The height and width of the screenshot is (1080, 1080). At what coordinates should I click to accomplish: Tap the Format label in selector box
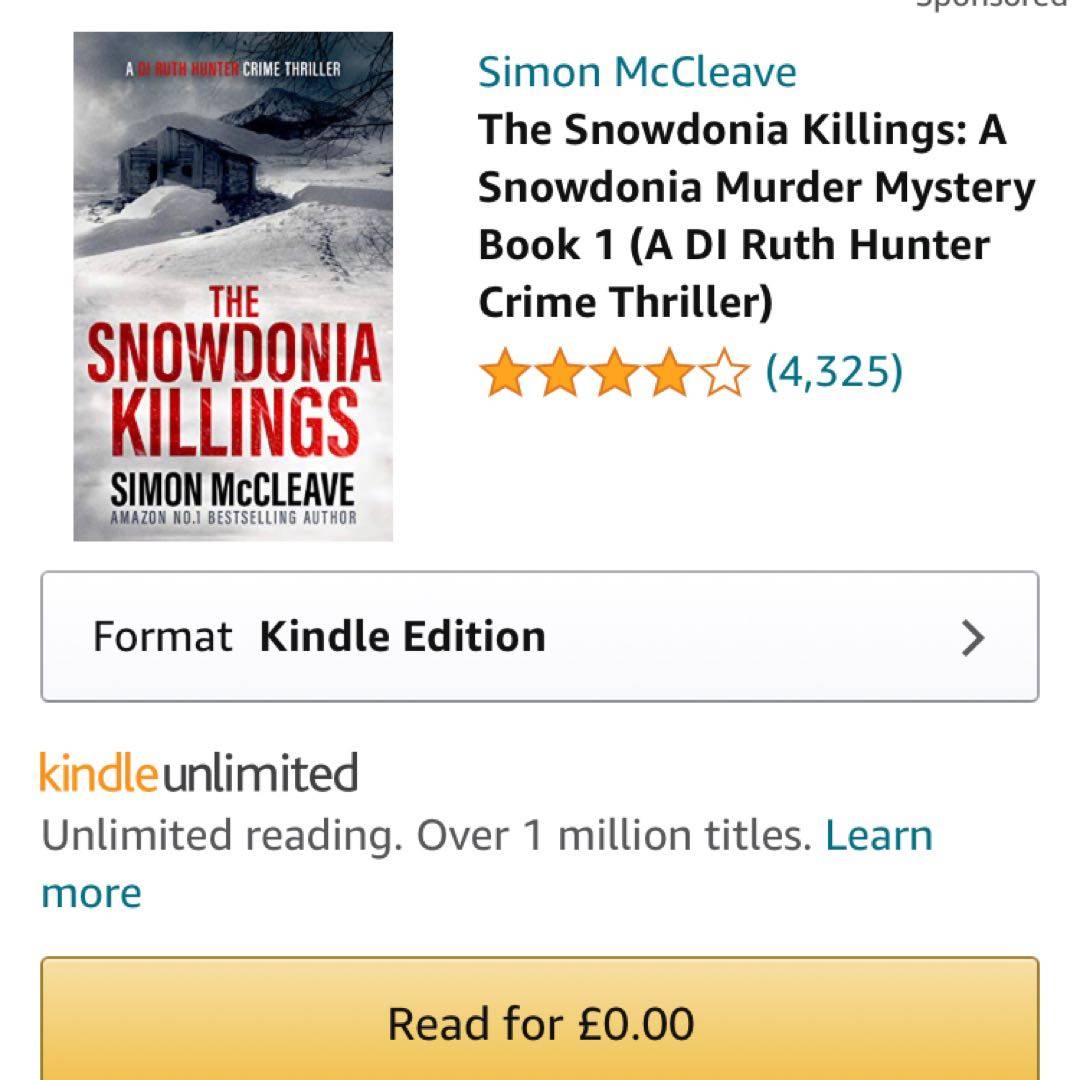coord(162,636)
